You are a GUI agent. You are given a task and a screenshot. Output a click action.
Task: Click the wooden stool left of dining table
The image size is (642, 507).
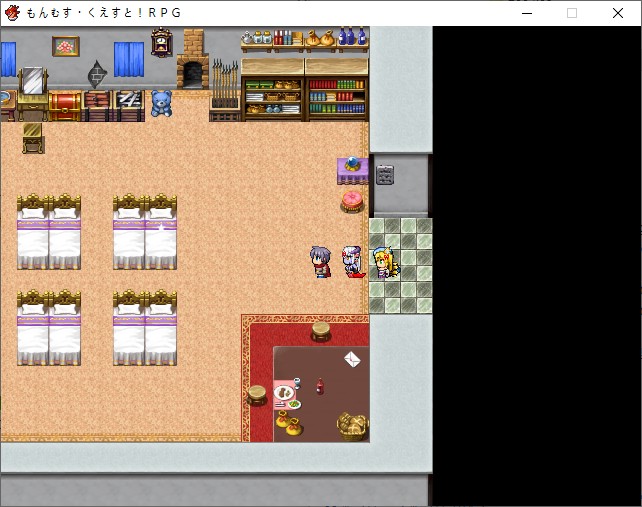(257, 395)
